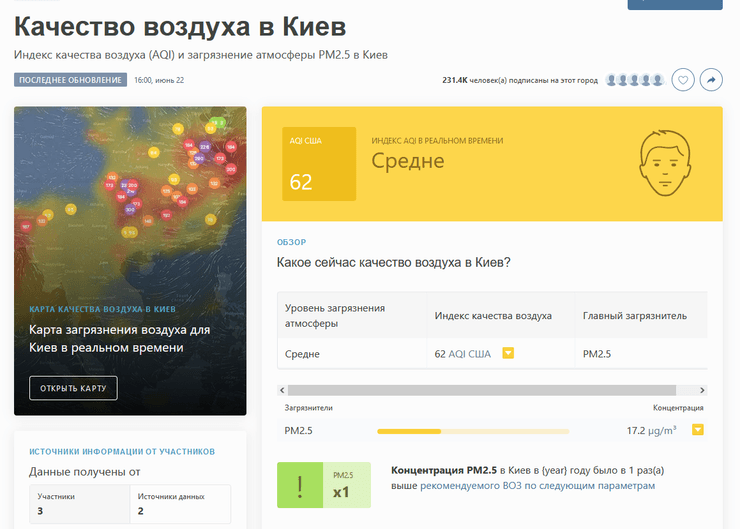Expand dropdown arrow next to 62 AQI США
The width and height of the screenshot is (740, 529).
click(508, 353)
